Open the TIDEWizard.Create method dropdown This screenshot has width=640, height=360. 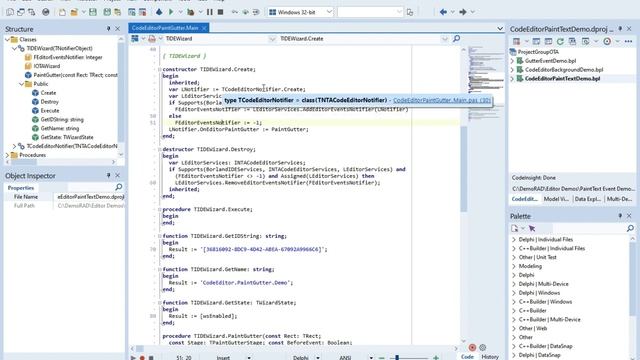[x=444, y=39]
